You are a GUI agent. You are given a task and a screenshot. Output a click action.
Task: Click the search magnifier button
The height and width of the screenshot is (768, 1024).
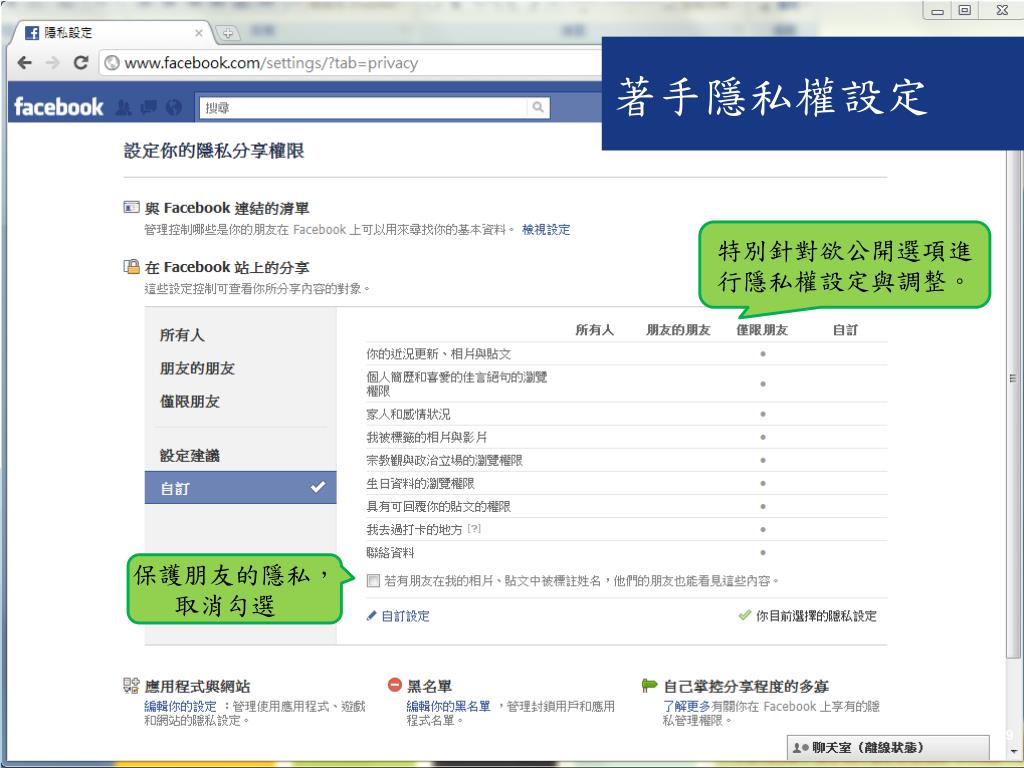(x=537, y=107)
